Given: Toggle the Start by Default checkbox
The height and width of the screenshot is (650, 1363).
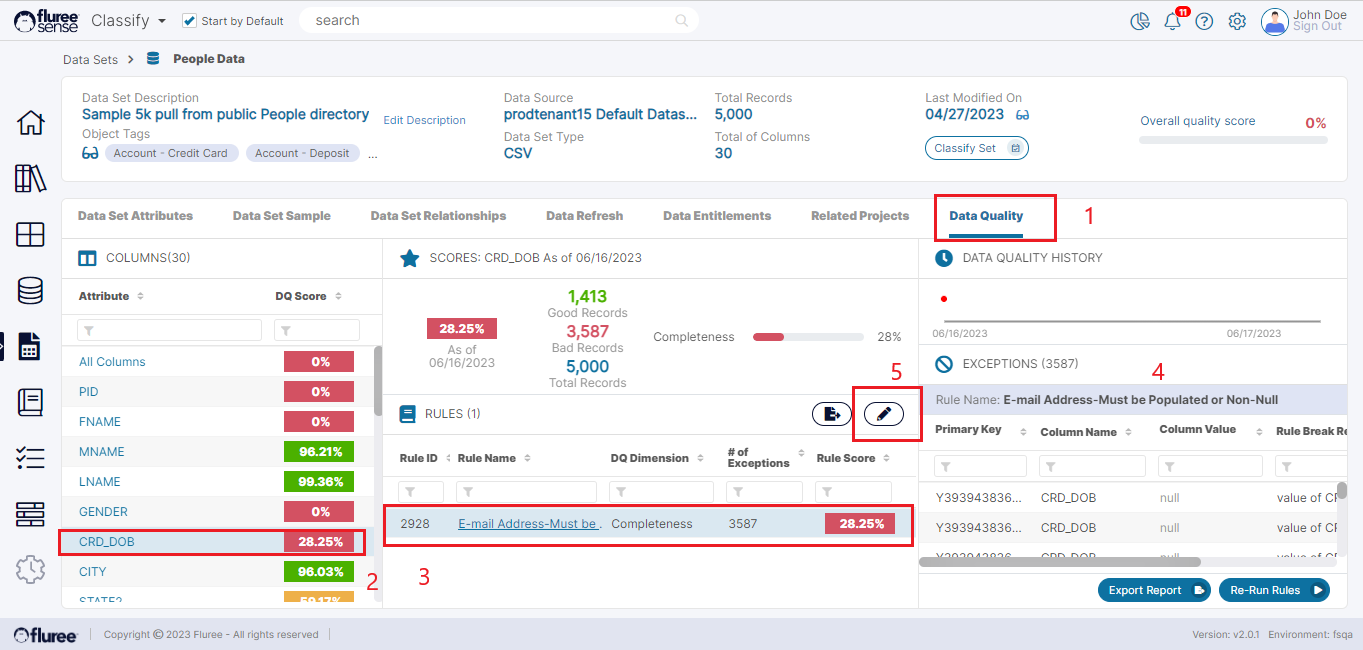Looking at the screenshot, I should pos(189,21).
